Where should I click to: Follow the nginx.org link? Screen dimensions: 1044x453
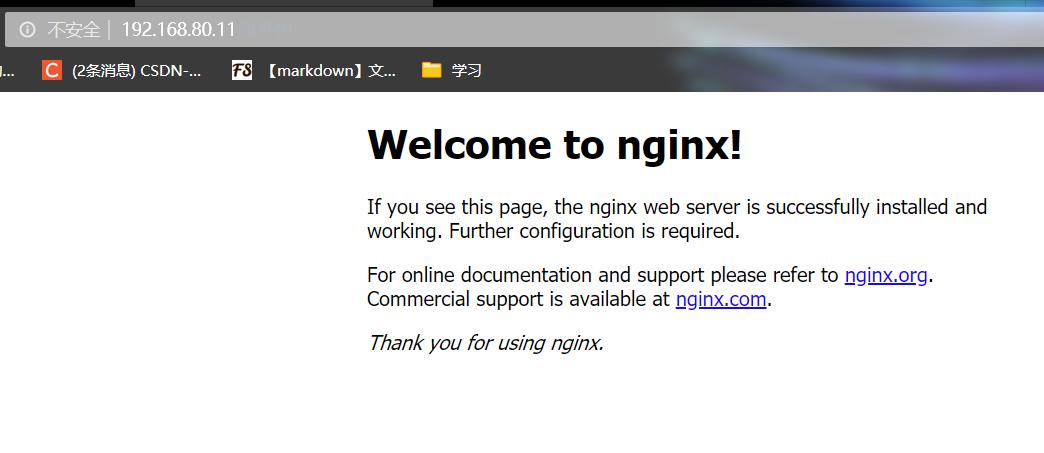point(886,275)
